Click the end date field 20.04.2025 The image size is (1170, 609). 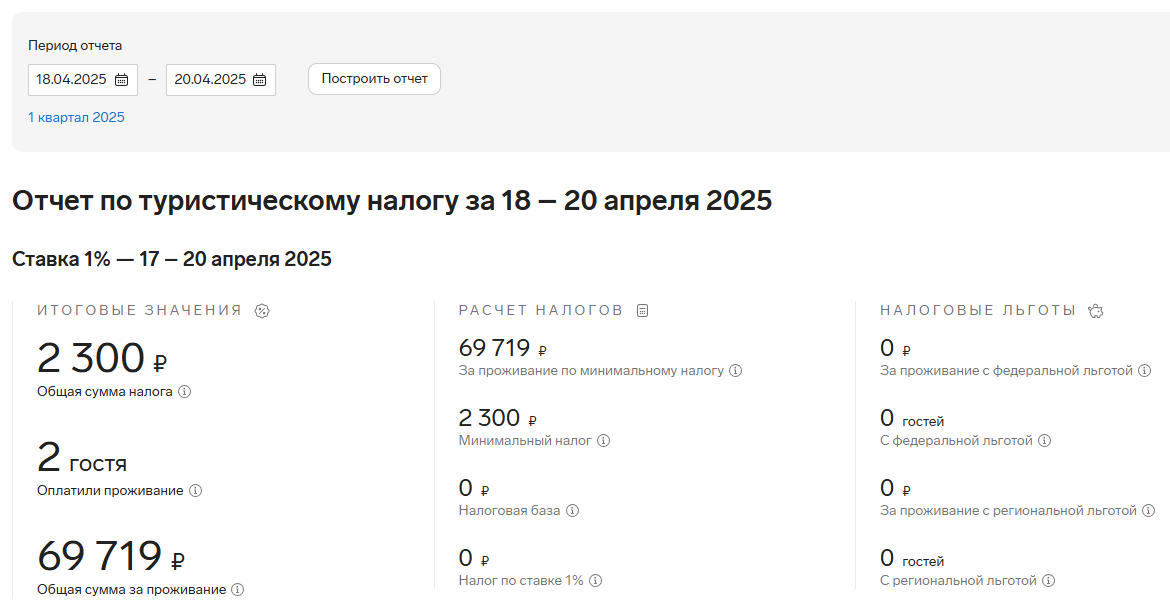point(221,80)
